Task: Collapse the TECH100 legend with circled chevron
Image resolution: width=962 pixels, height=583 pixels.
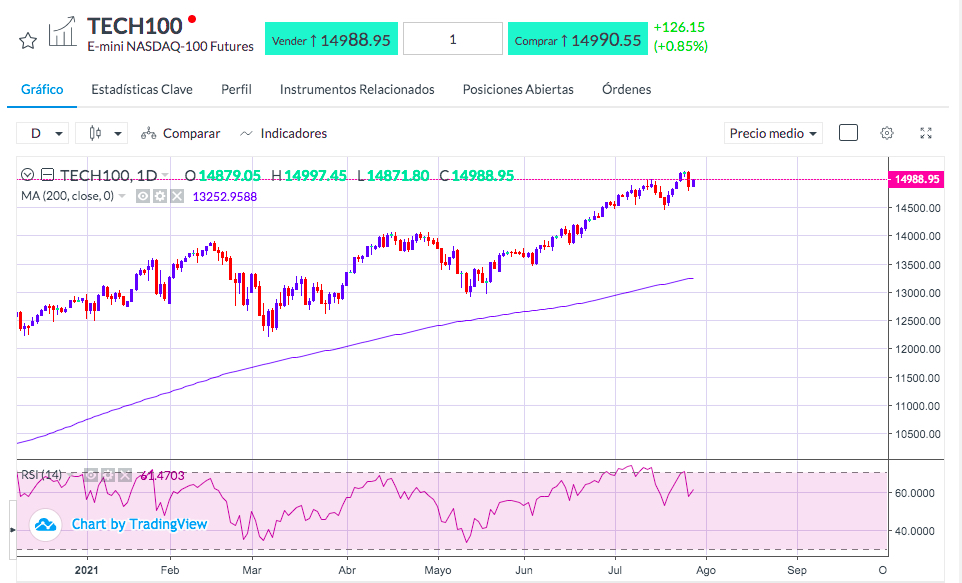Action: pos(27,176)
